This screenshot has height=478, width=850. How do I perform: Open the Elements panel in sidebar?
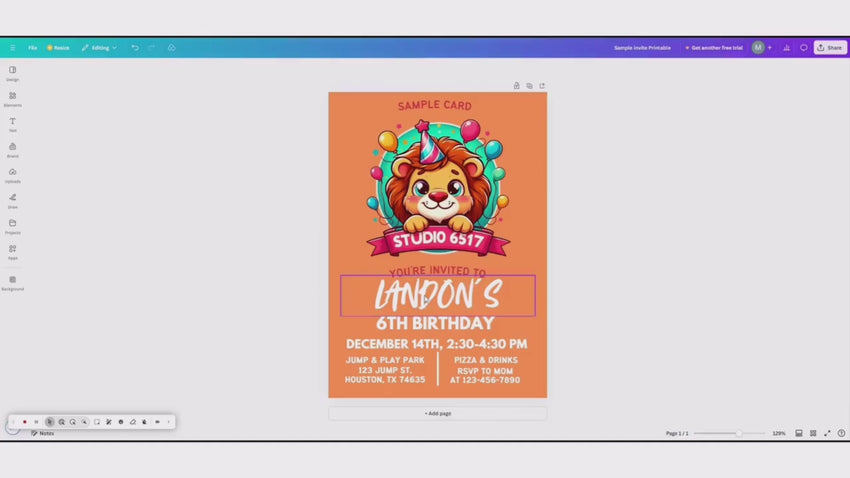pyautogui.click(x=12, y=98)
